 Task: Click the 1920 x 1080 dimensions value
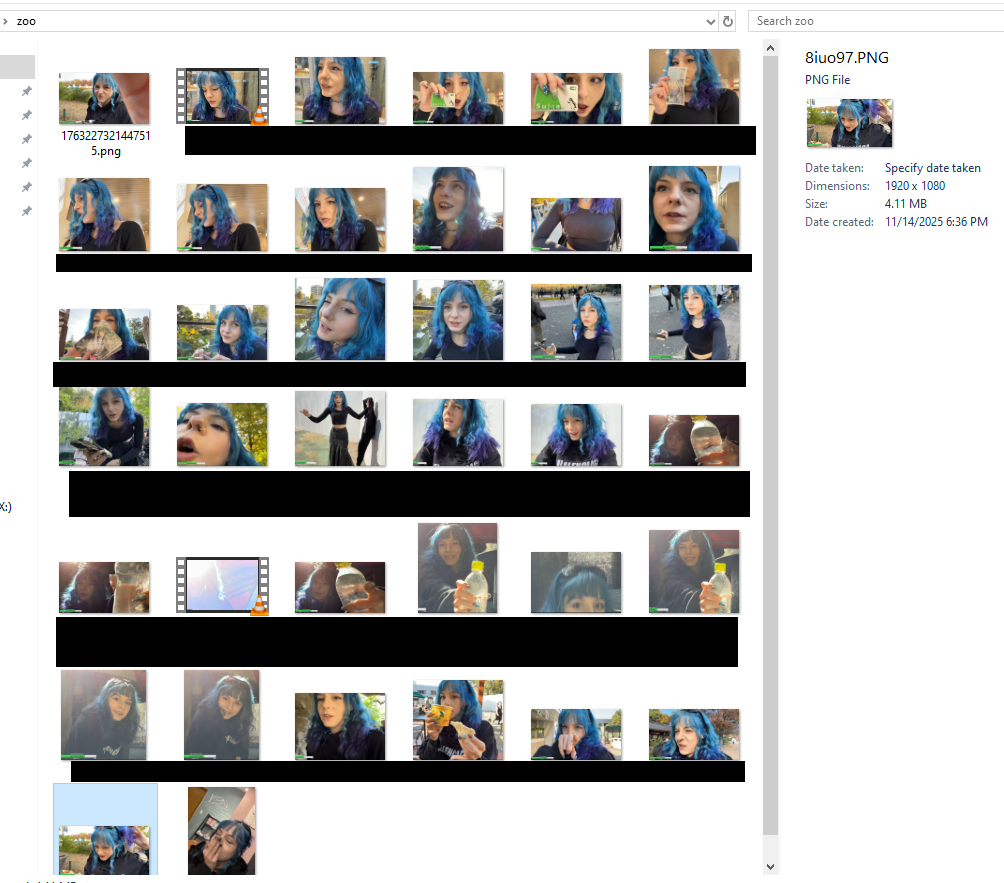tap(914, 186)
